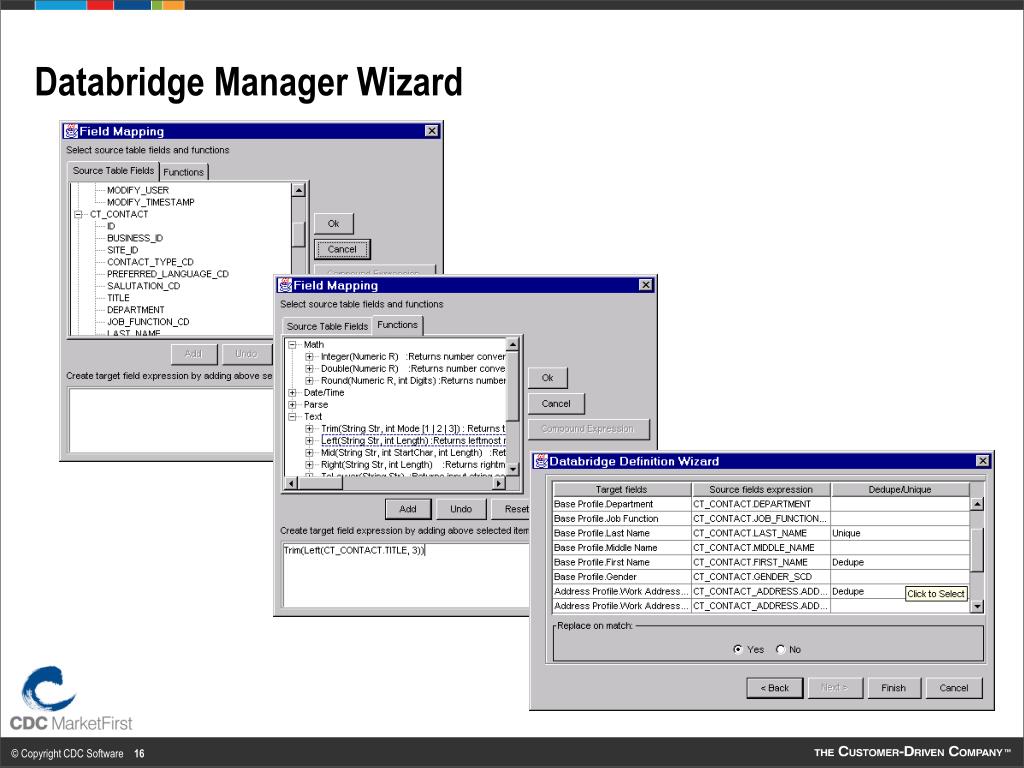Expand the Round(Numeric R, int Digits) node
1024x768 pixels.
310,380
